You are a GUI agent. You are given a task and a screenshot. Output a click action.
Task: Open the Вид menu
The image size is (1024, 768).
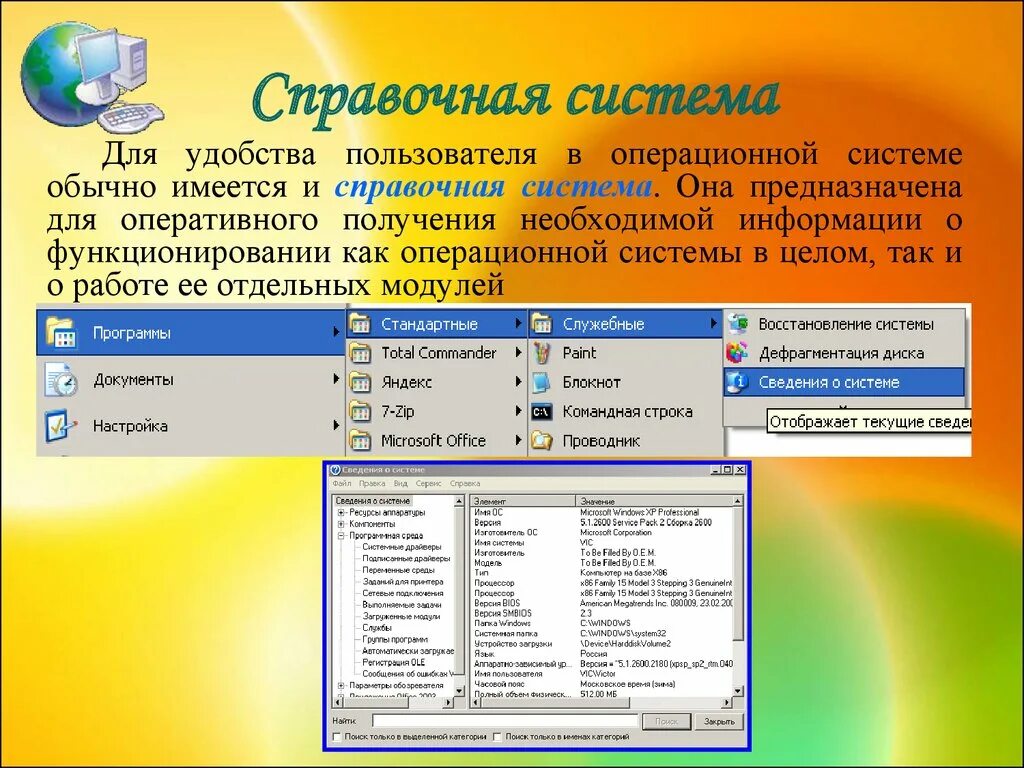tap(400, 484)
